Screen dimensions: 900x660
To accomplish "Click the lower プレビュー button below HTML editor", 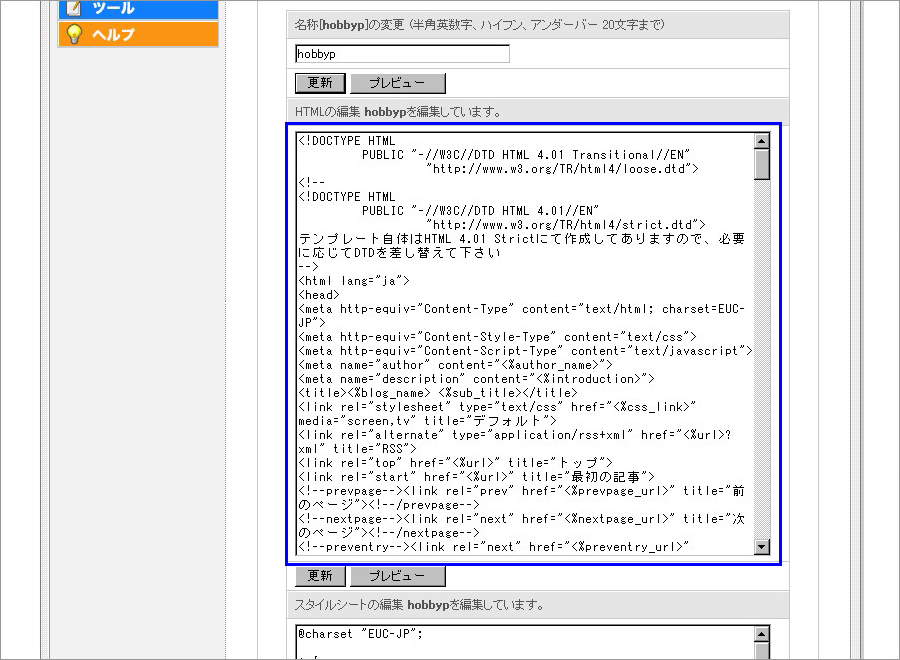I will click(397, 576).
